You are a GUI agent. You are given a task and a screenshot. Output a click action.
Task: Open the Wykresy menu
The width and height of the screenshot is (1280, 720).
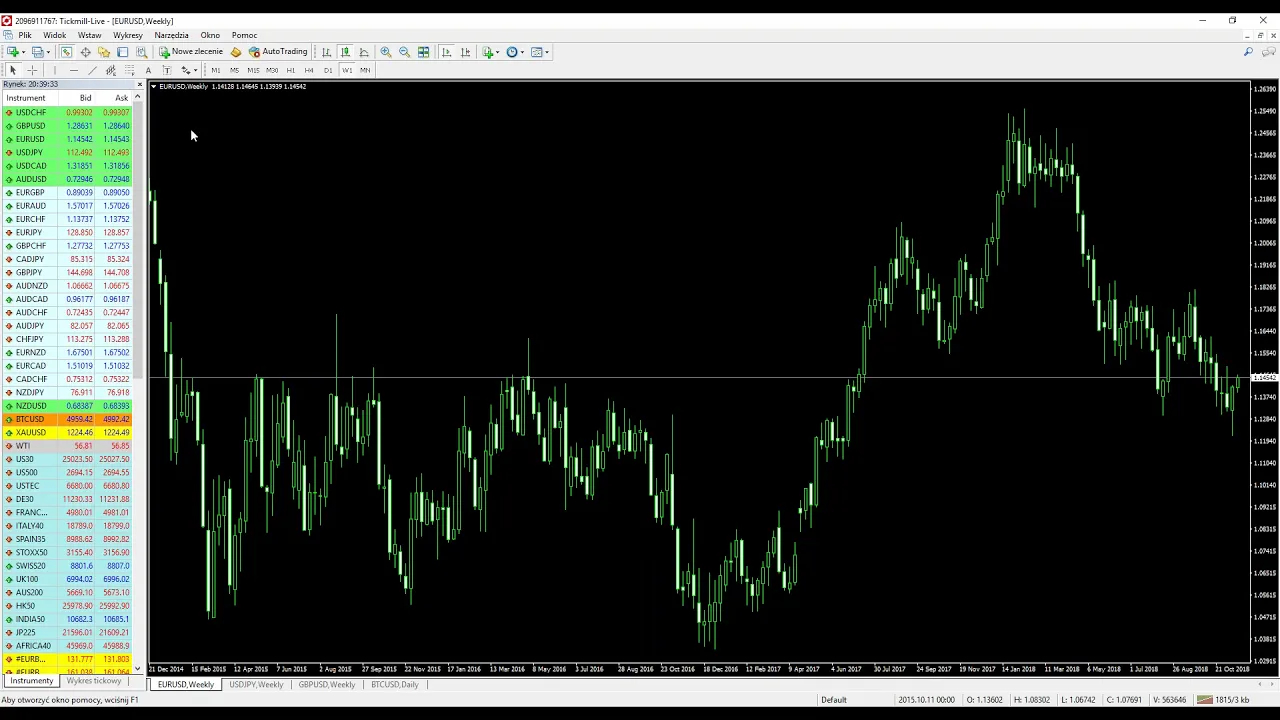(128, 35)
